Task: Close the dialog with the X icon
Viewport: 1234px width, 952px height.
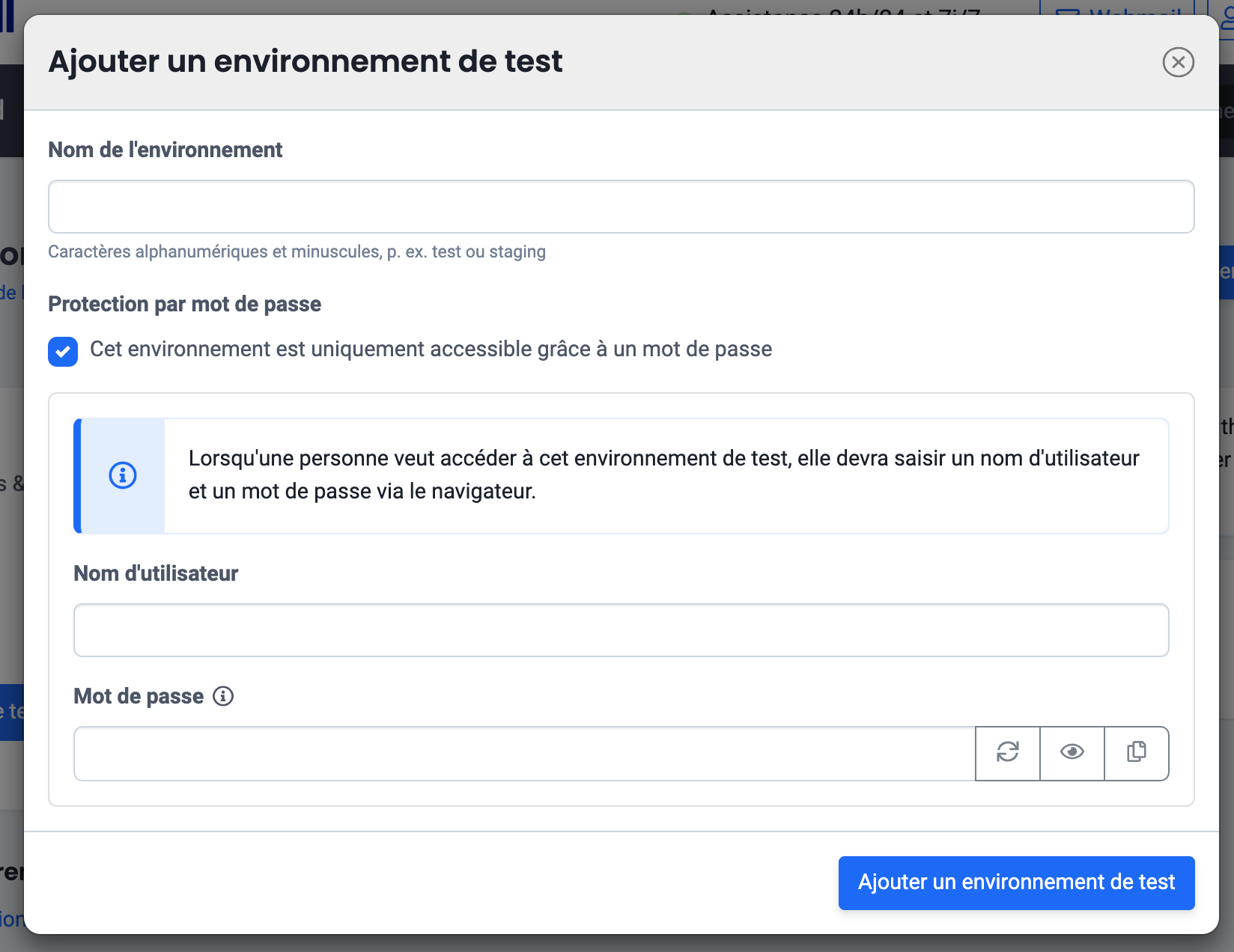Action: (1178, 62)
